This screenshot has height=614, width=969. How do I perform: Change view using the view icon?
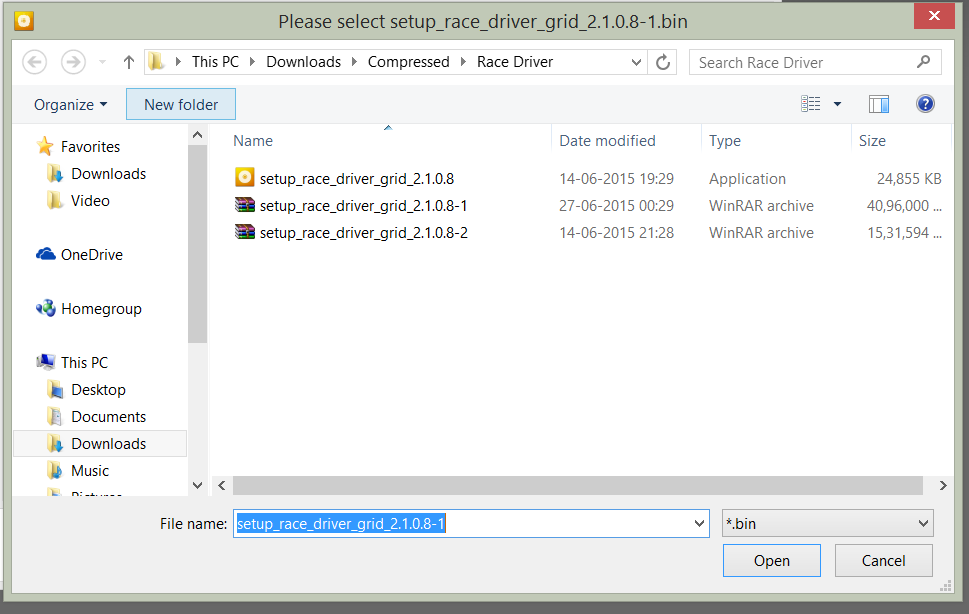tap(810, 104)
